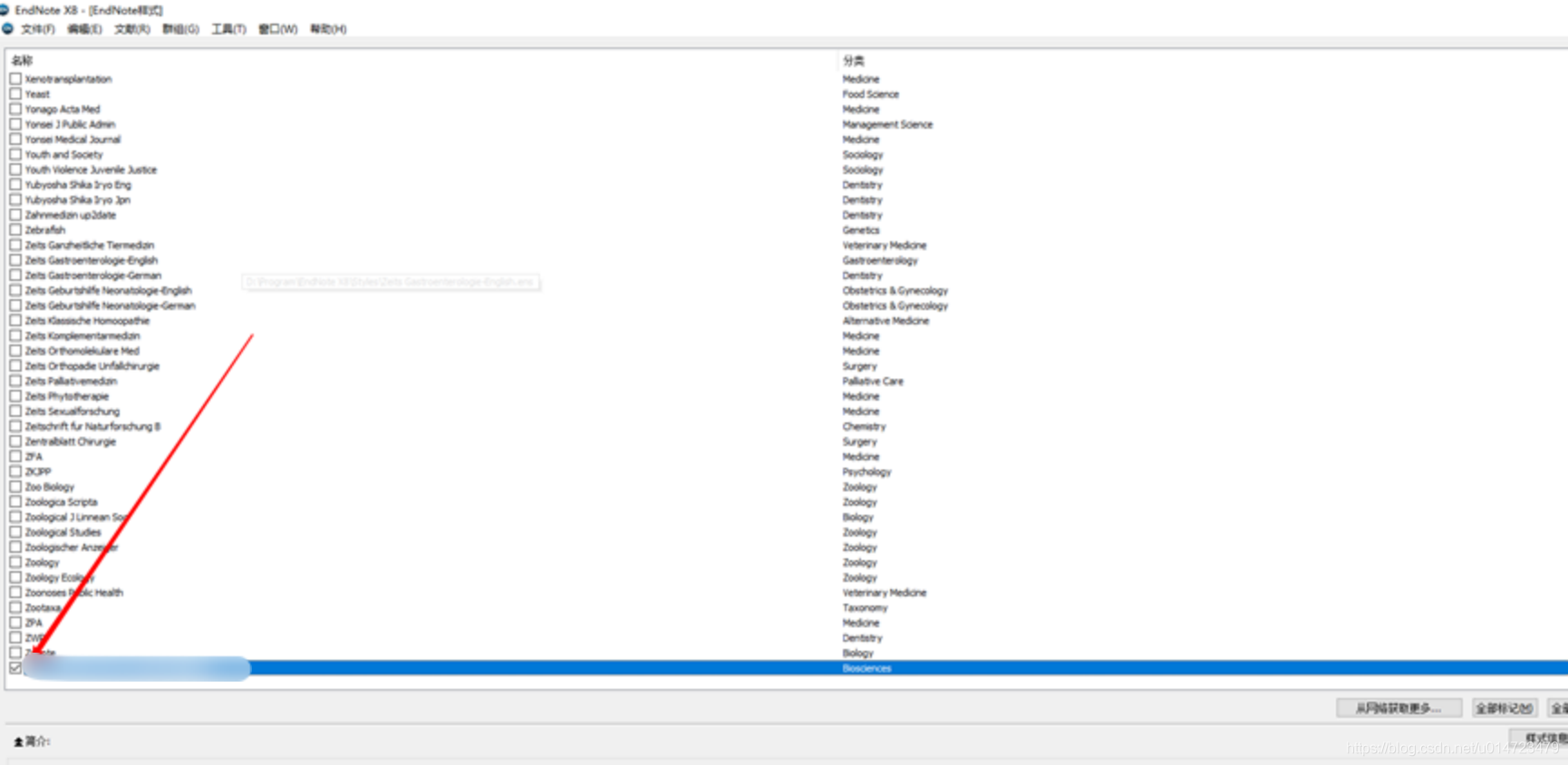1568x765 pixels.
Task: Select Zeits Komplementarmedizin style
Action: click(82, 335)
